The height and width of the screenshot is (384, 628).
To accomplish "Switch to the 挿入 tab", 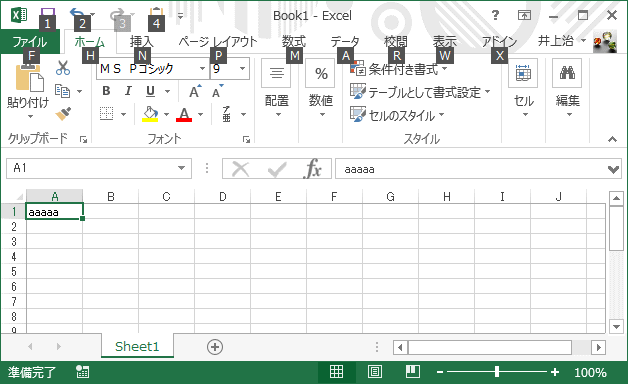I will pos(141,41).
